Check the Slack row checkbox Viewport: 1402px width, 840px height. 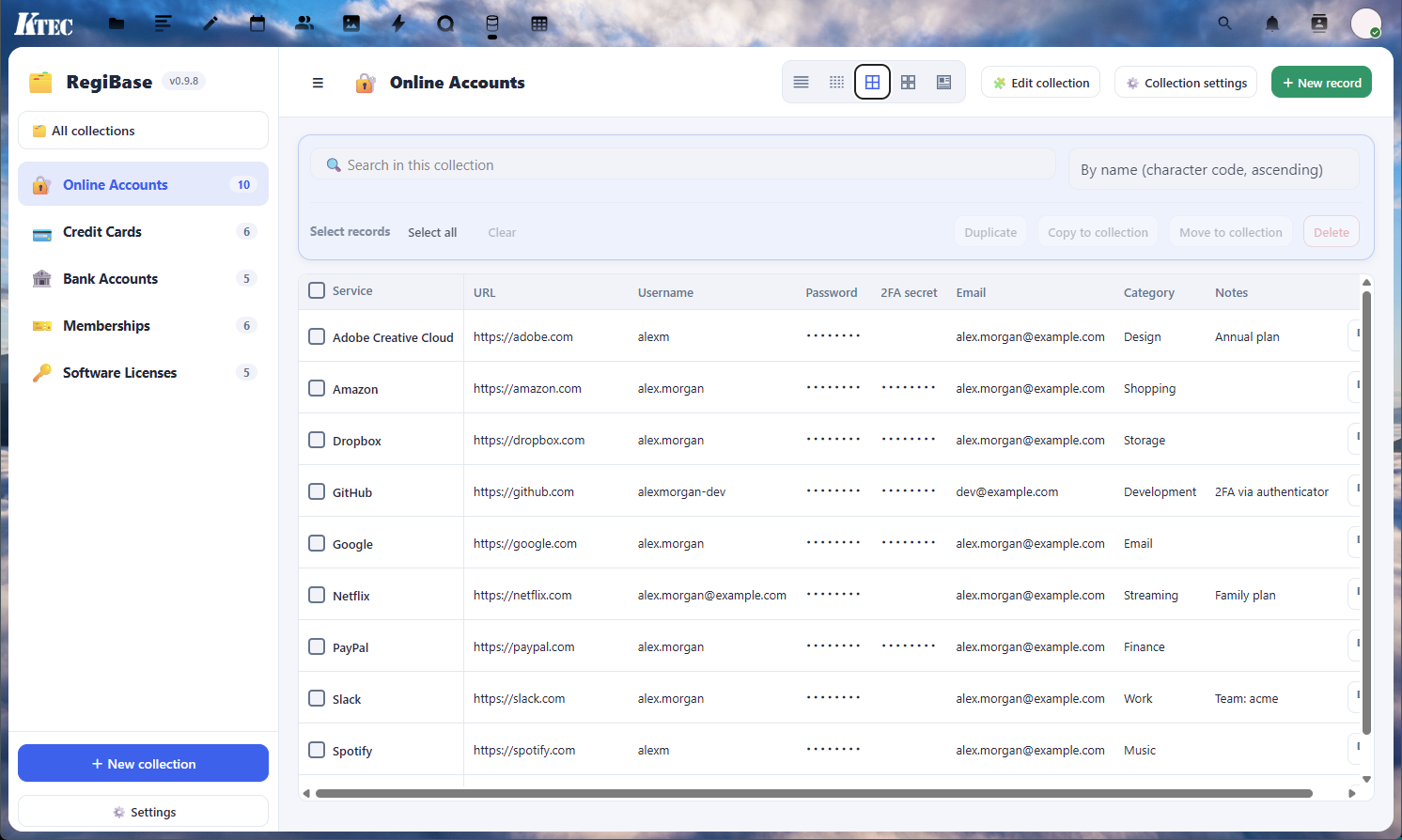(317, 698)
